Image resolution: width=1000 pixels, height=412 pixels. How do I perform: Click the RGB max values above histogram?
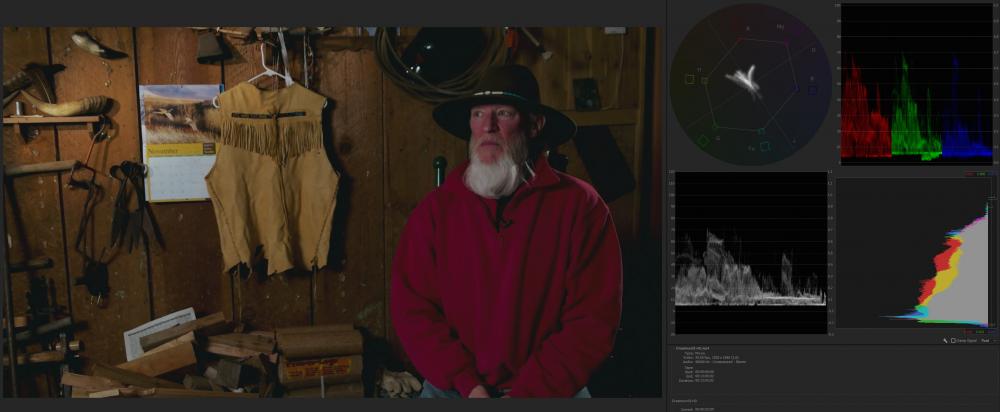[x=979, y=174]
